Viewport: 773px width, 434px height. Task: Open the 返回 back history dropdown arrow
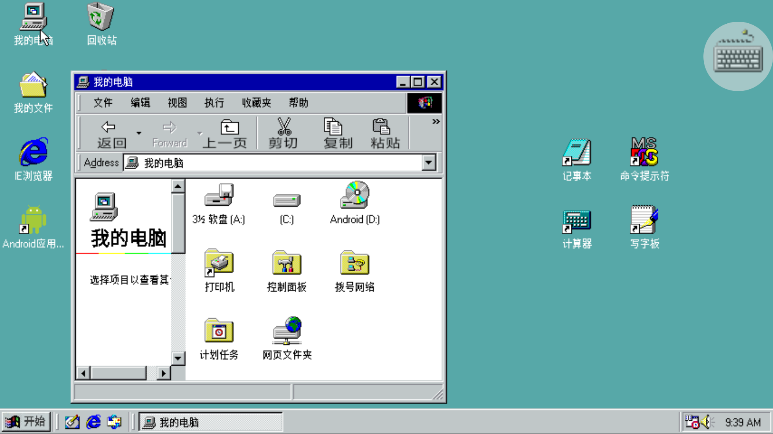pyautogui.click(x=138, y=133)
